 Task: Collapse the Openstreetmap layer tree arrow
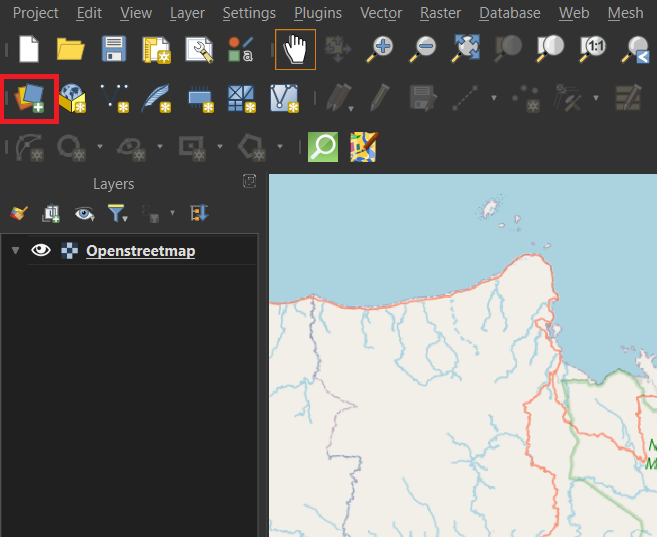pos(15,251)
